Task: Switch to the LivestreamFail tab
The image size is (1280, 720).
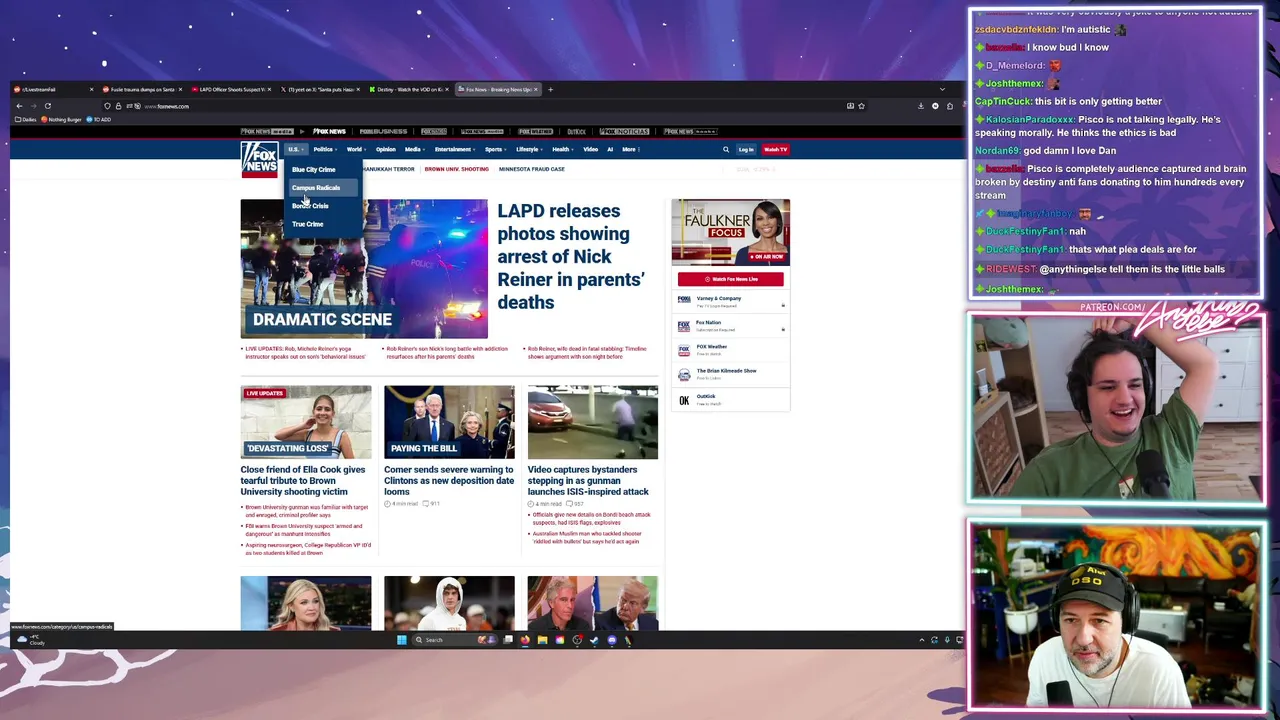Action: tap(53, 89)
